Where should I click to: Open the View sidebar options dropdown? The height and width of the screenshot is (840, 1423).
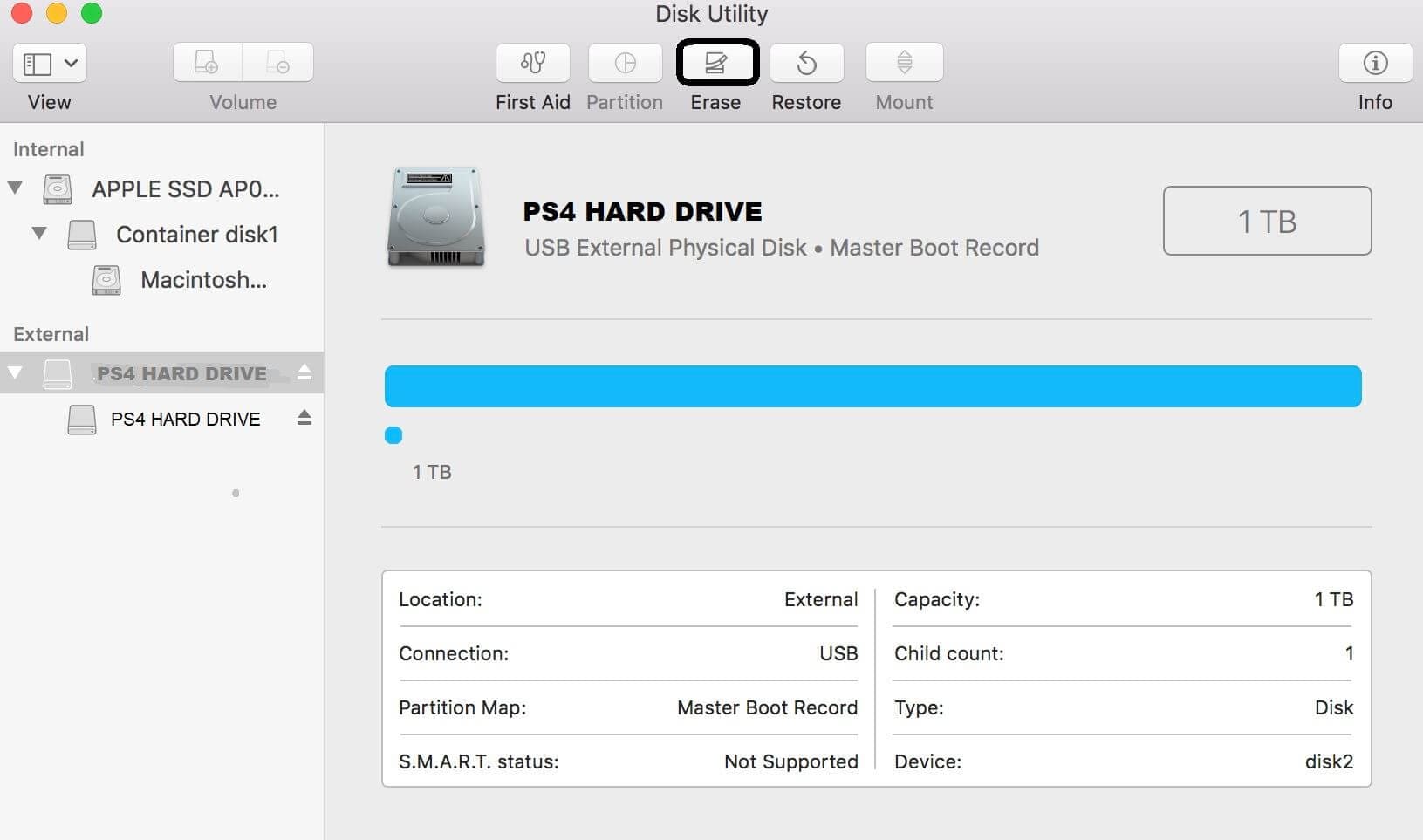pyautogui.click(x=49, y=63)
